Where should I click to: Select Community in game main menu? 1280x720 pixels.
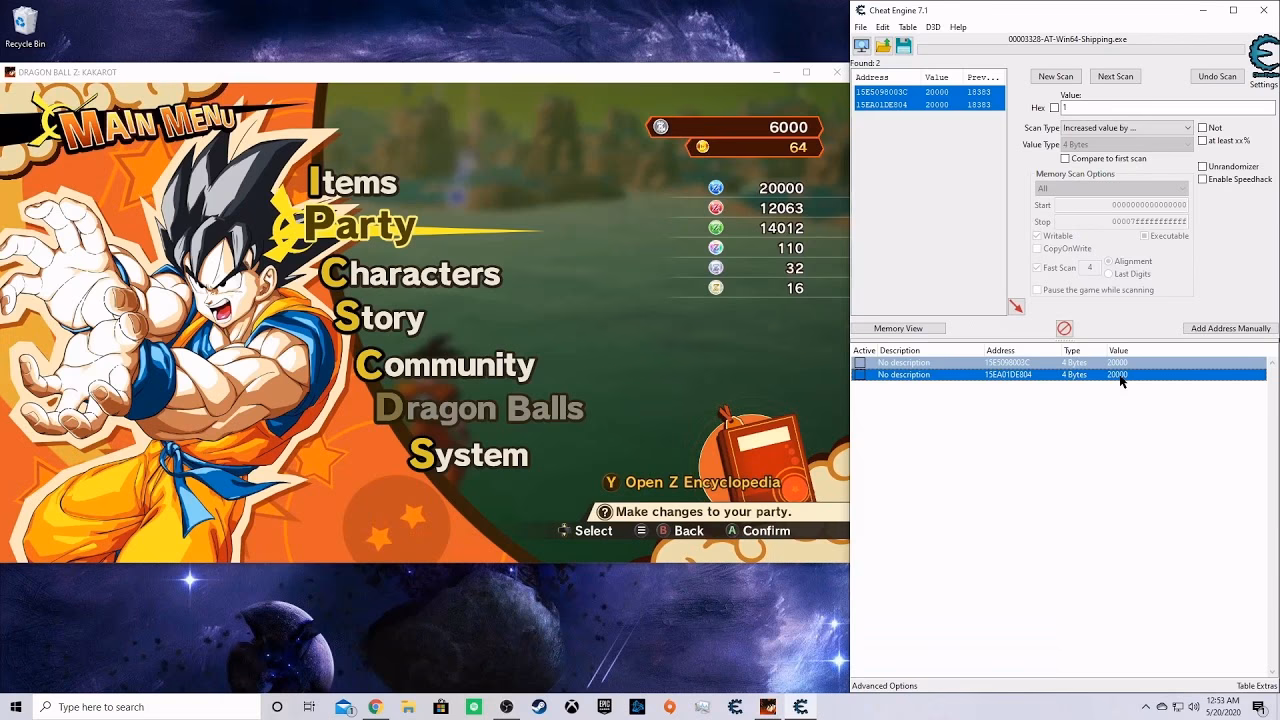(445, 364)
